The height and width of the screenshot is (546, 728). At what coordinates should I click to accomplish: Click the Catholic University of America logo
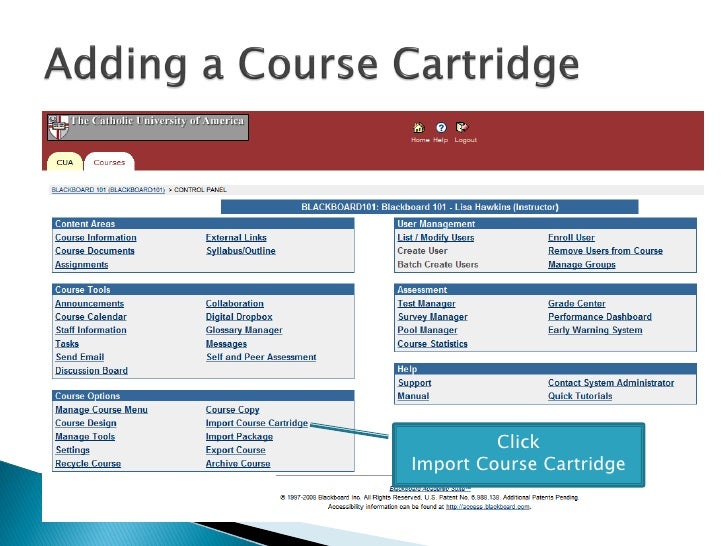tap(148, 127)
